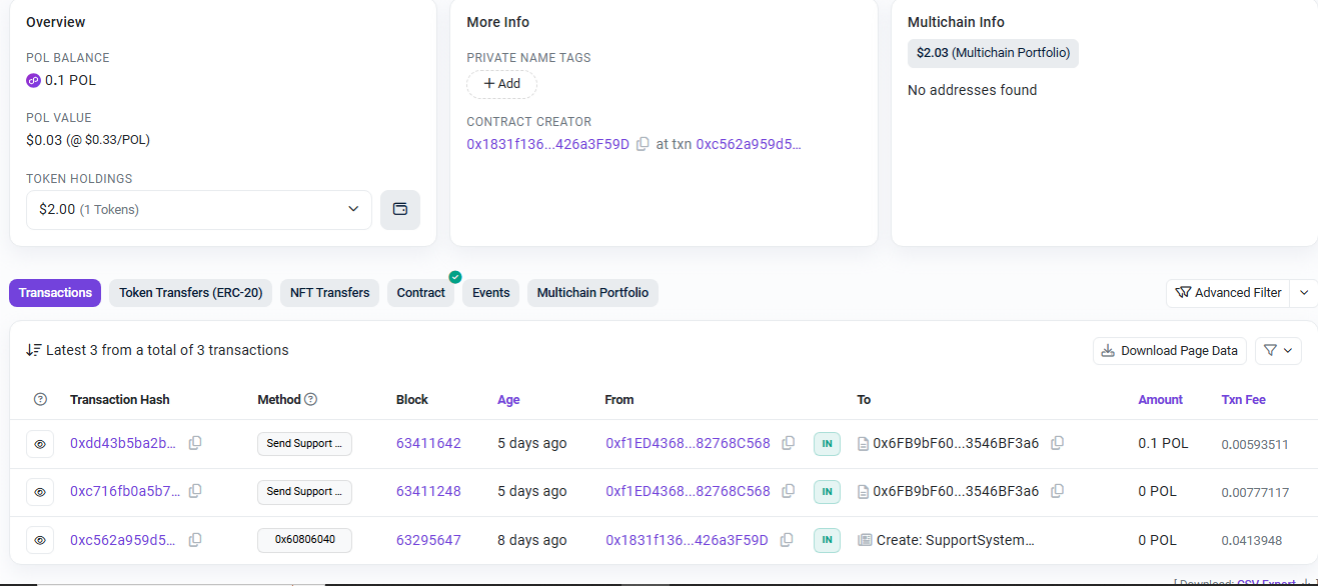
Task: Expand the Token Holdings $2.00 dropdown
Action: [198, 210]
